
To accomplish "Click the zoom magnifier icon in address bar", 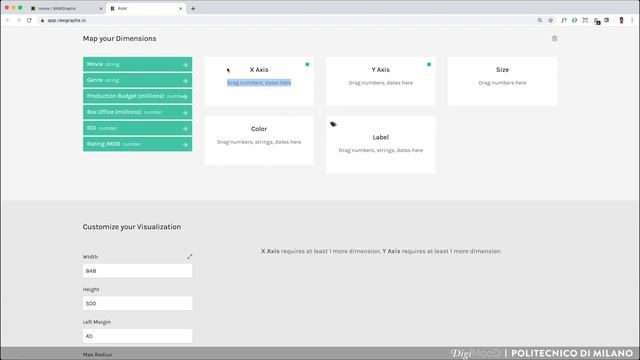I will (540, 20).
